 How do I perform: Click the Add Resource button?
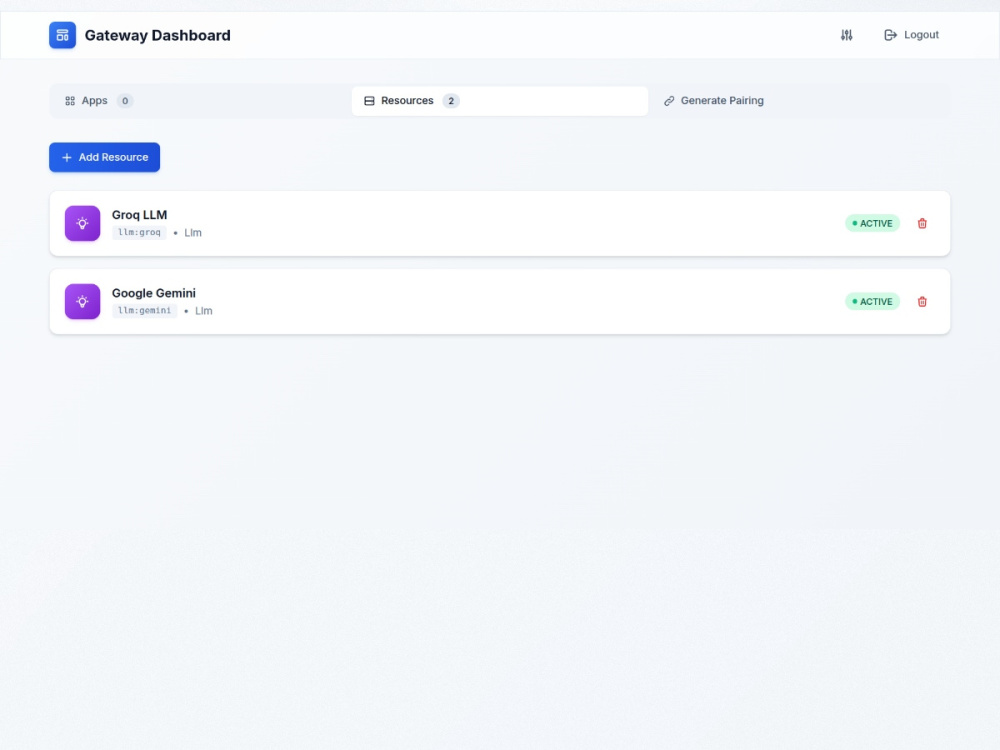105,157
